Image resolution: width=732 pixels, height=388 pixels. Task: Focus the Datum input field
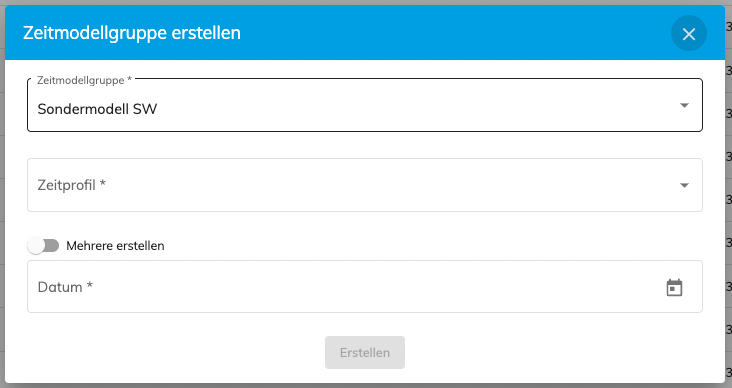[x=365, y=287]
